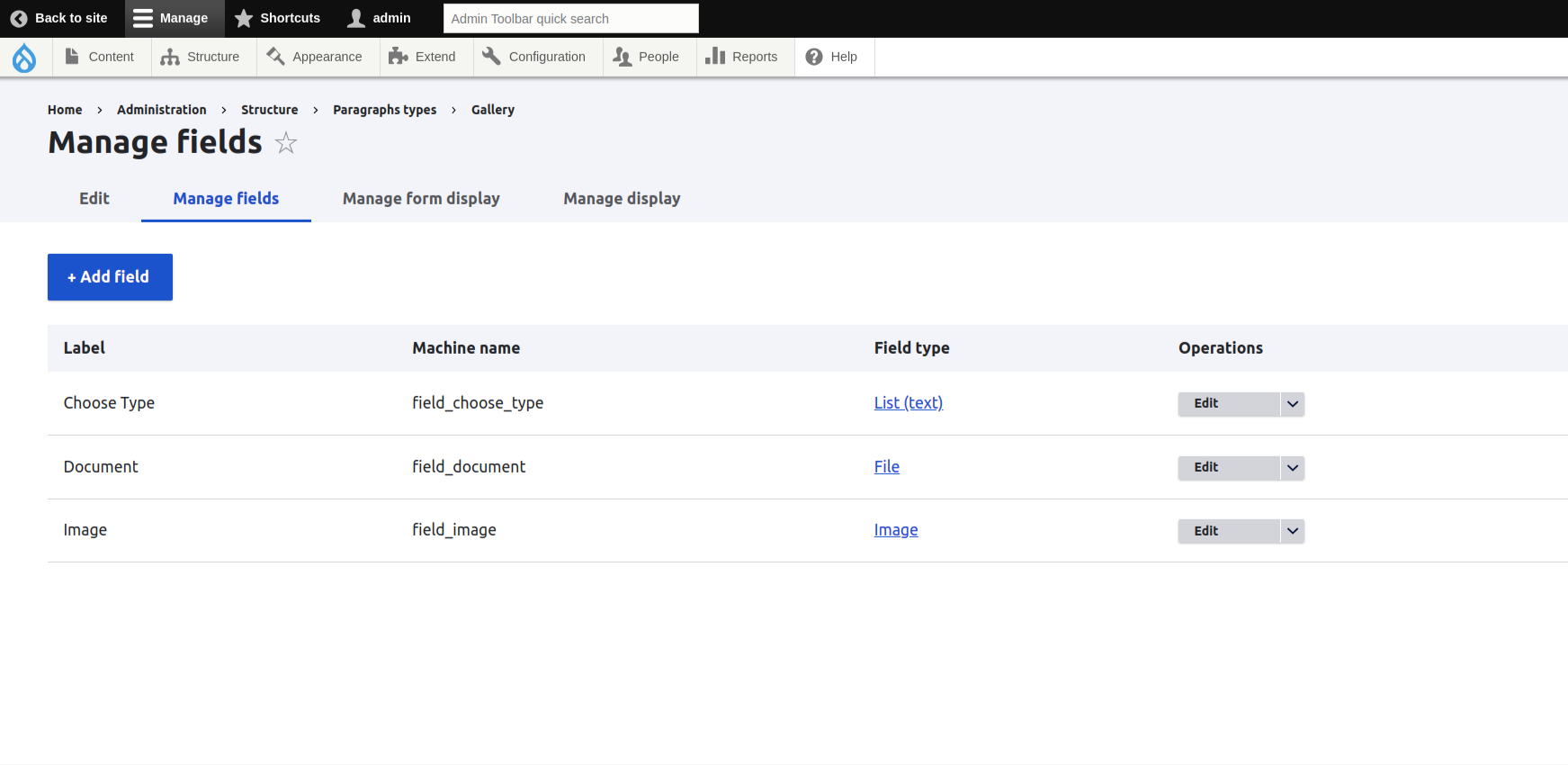Open Extend with the puzzle piece icon
The width and height of the screenshot is (1568, 765).
(x=399, y=57)
